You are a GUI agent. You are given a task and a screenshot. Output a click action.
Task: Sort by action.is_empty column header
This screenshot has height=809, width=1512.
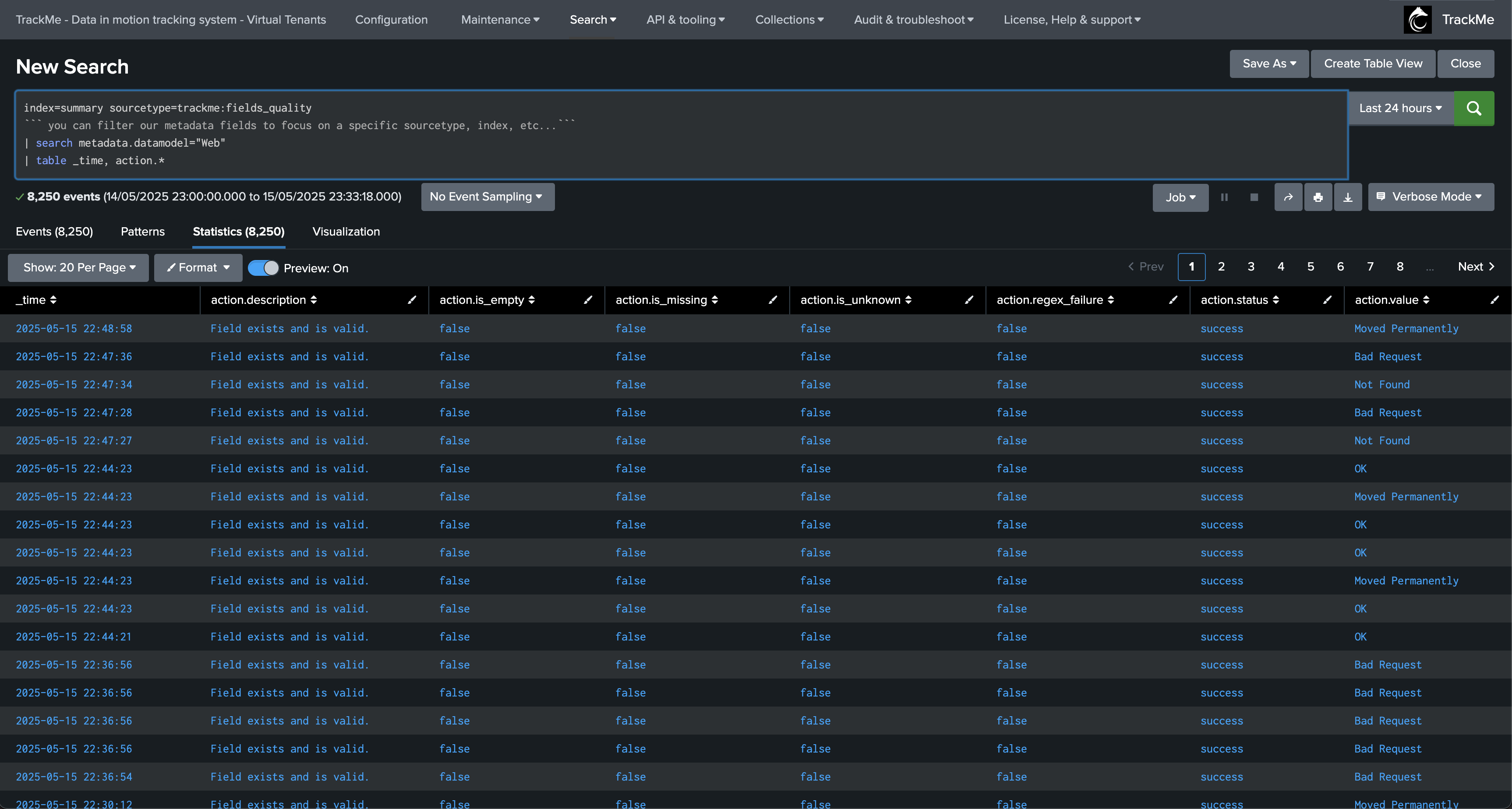(x=487, y=300)
